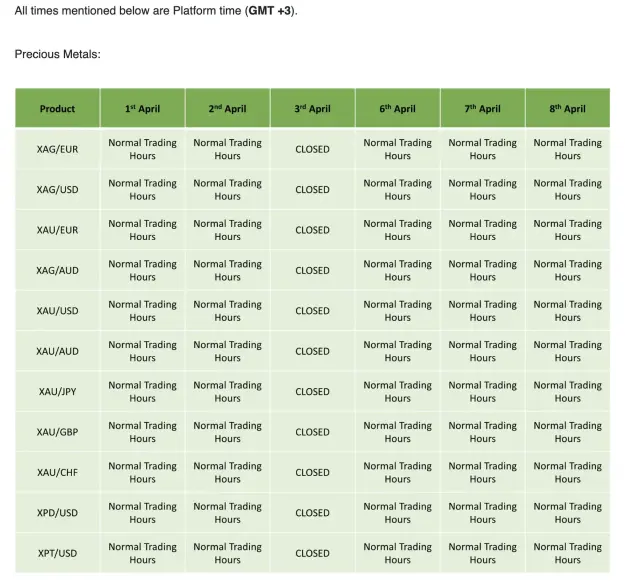Click CLOSED in the XAU/USD row
Viewport: 625px width, 581px height.
coord(312,310)
